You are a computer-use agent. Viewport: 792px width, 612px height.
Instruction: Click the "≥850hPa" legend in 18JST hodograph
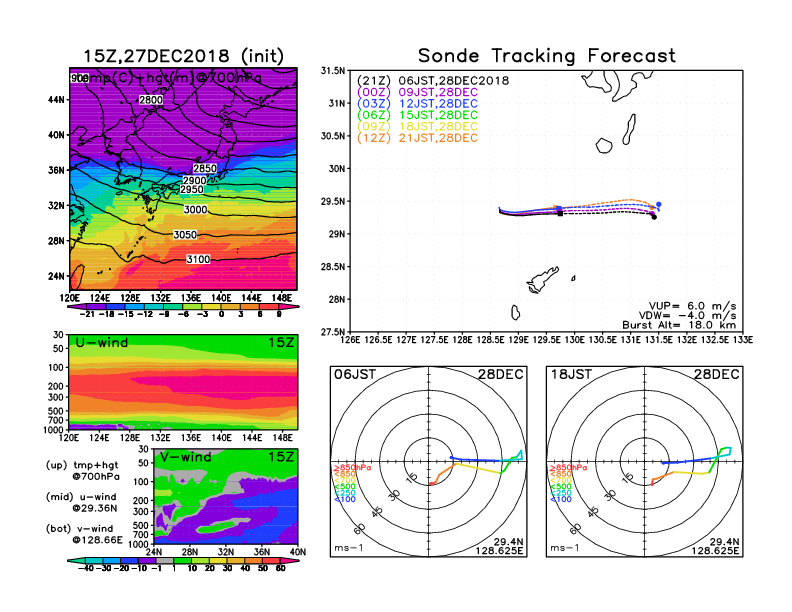pos(568,468)
